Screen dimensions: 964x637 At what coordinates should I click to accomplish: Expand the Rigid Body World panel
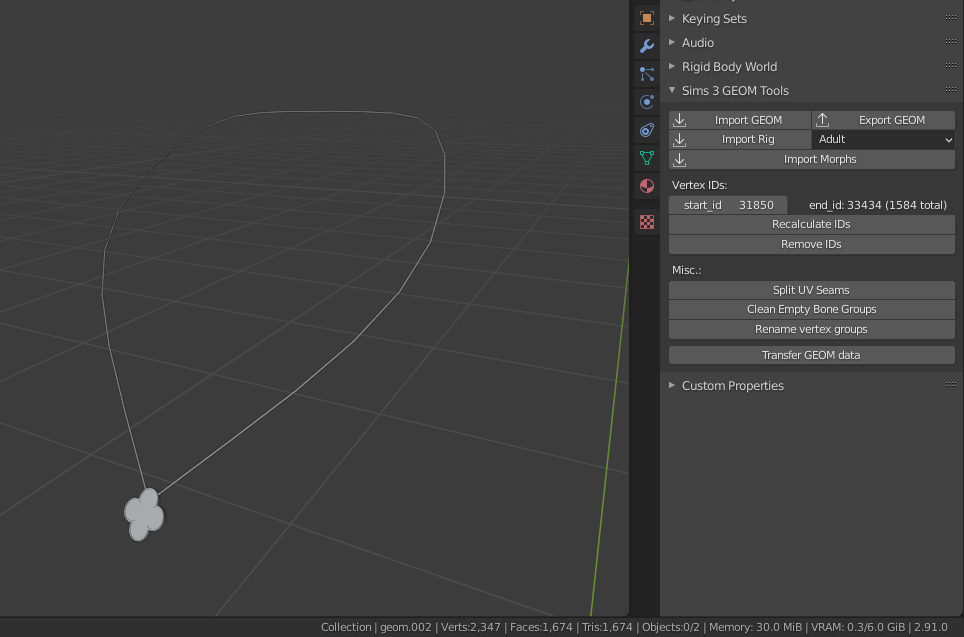(x=729, y=67)
